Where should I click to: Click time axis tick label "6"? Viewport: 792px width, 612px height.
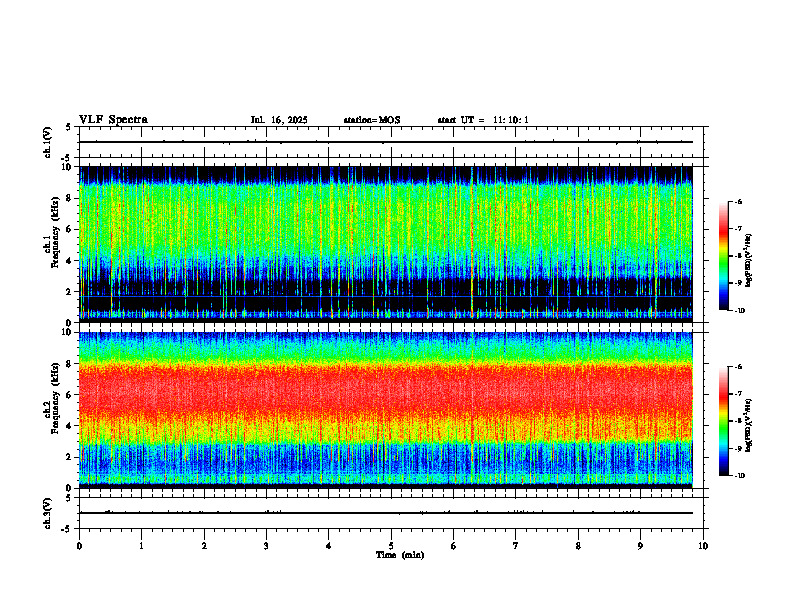[454, 546]
